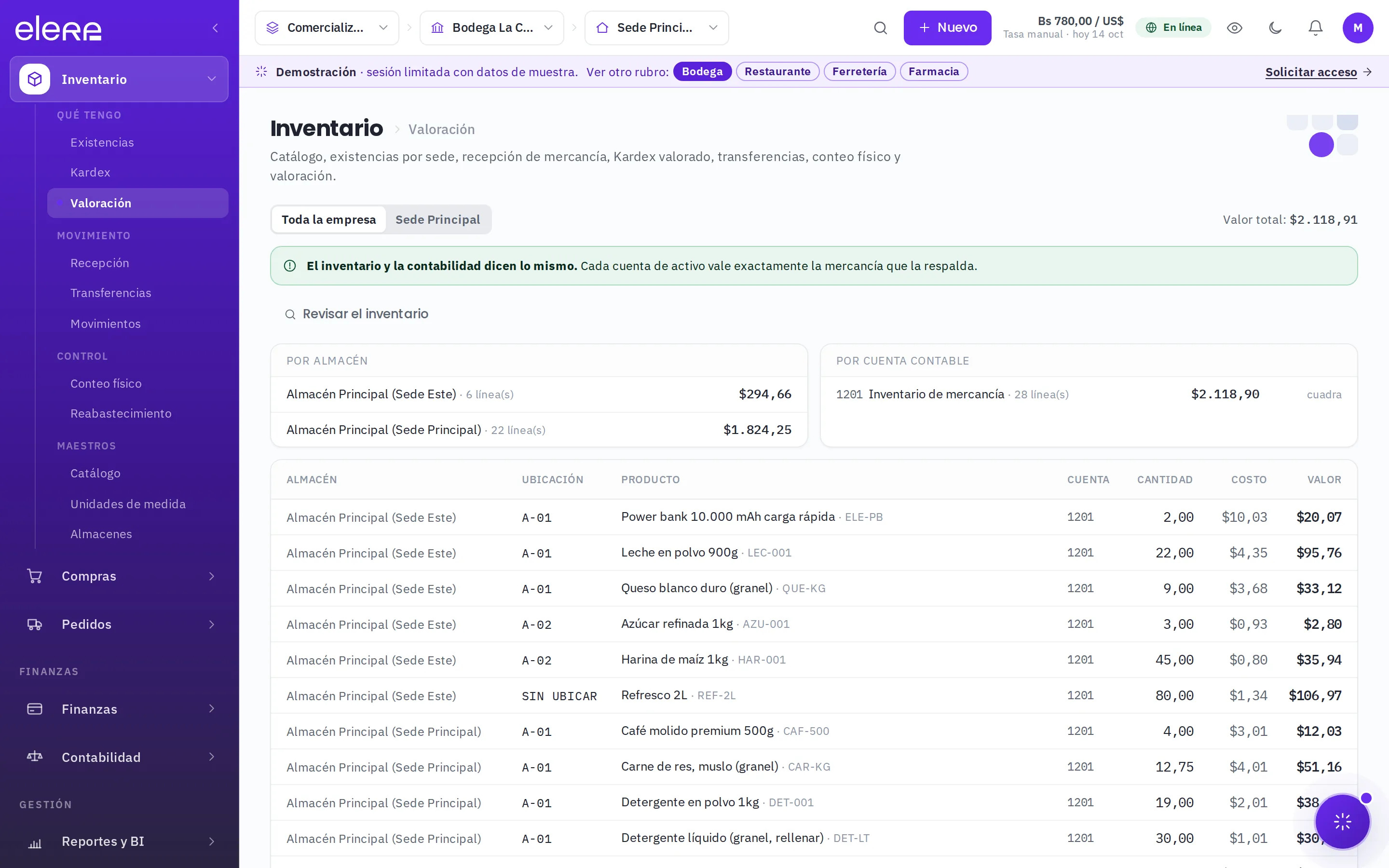Select the Ferretería rubro pill
This screenshot has width=1389, height=868.
pos(859,71)
